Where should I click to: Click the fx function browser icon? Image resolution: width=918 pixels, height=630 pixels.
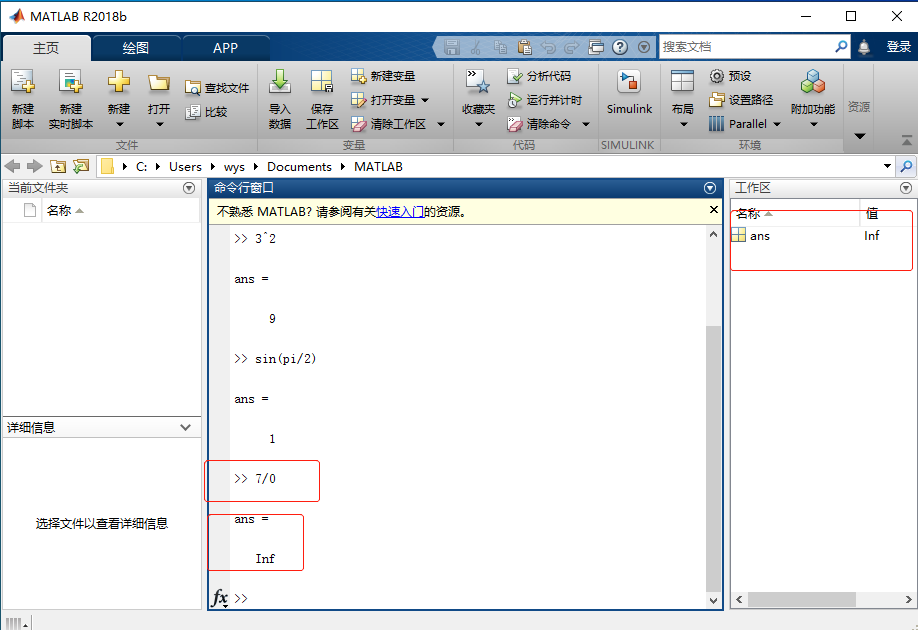(220, 598)
